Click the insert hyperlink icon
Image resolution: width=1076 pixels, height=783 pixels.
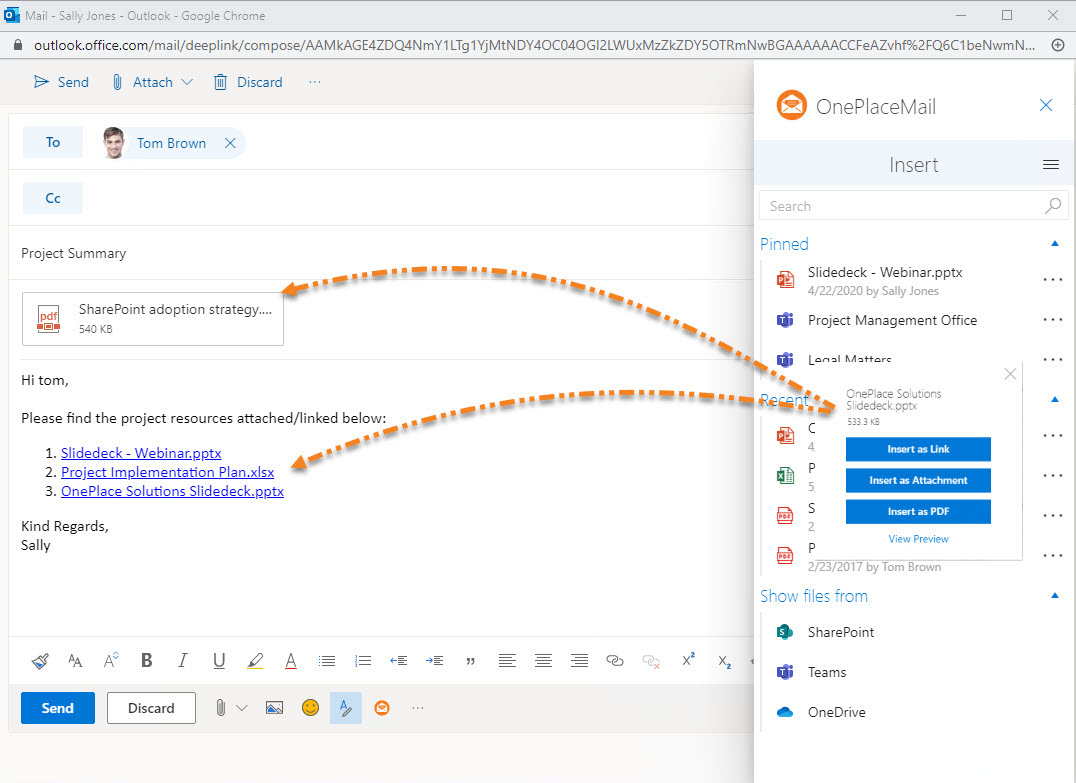click(615, 660)
